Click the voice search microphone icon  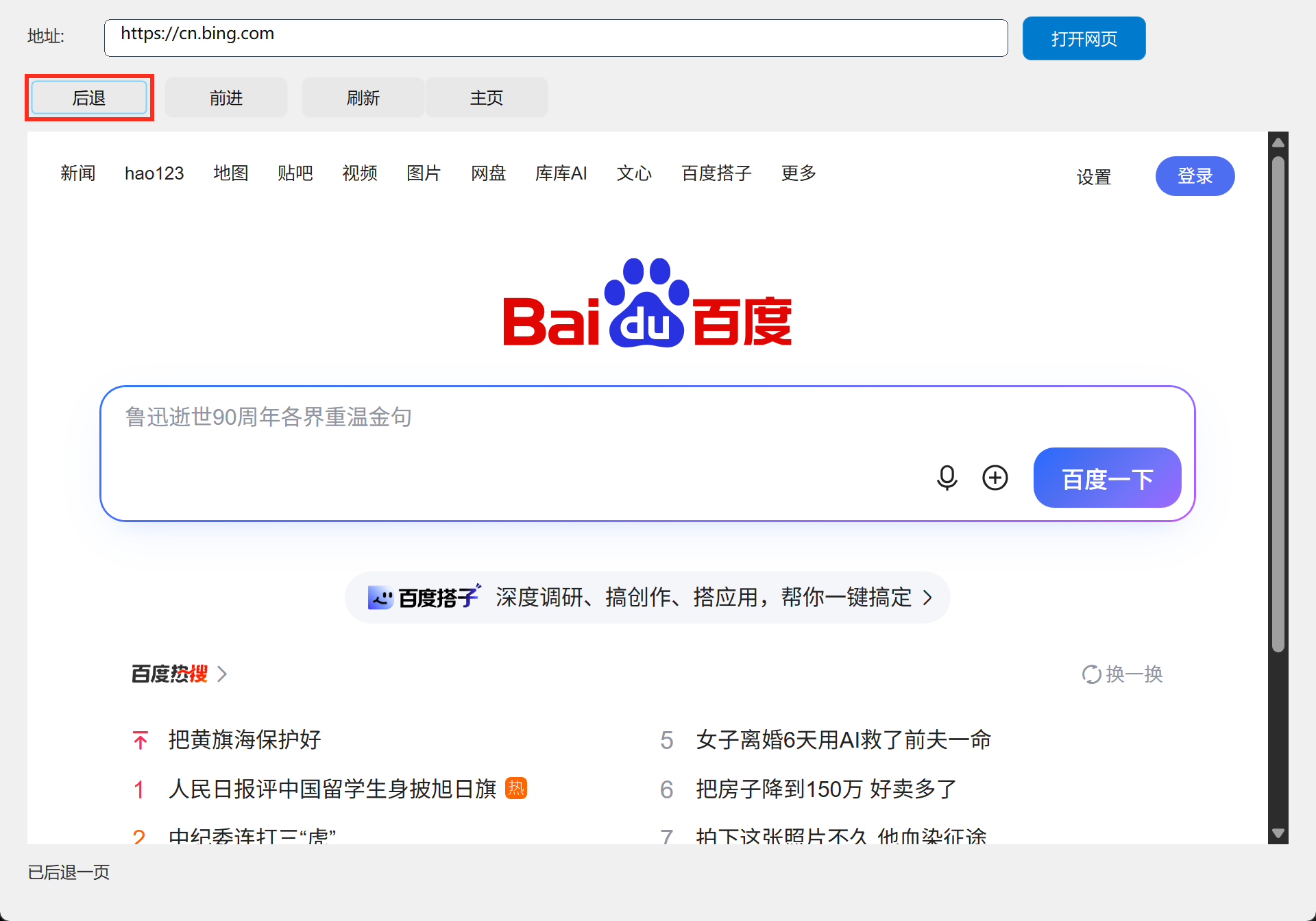(x=947, y=478)
